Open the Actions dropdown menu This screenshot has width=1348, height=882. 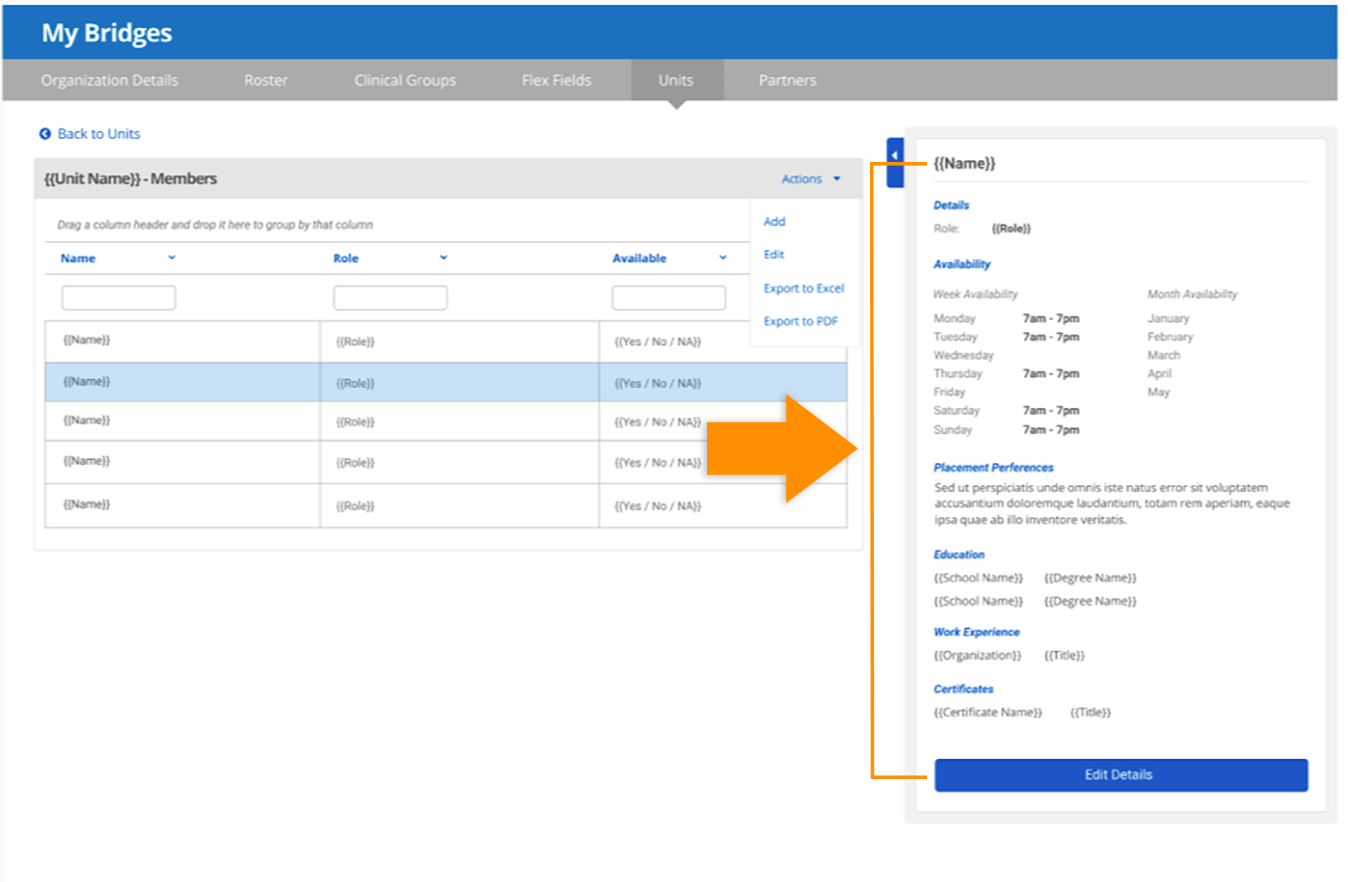(811, 179)
